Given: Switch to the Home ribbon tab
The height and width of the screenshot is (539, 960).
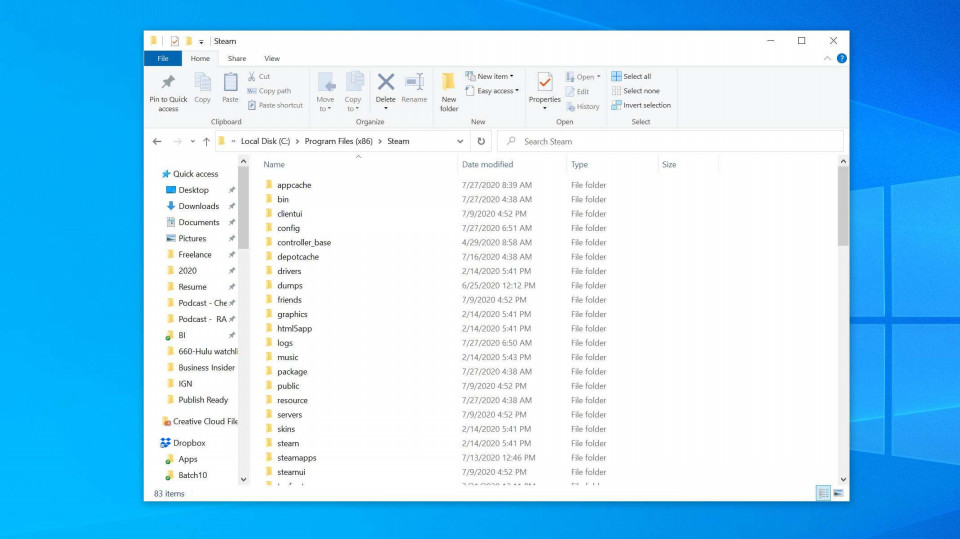Looking at the screenshot, I should [x=200, y=58].
